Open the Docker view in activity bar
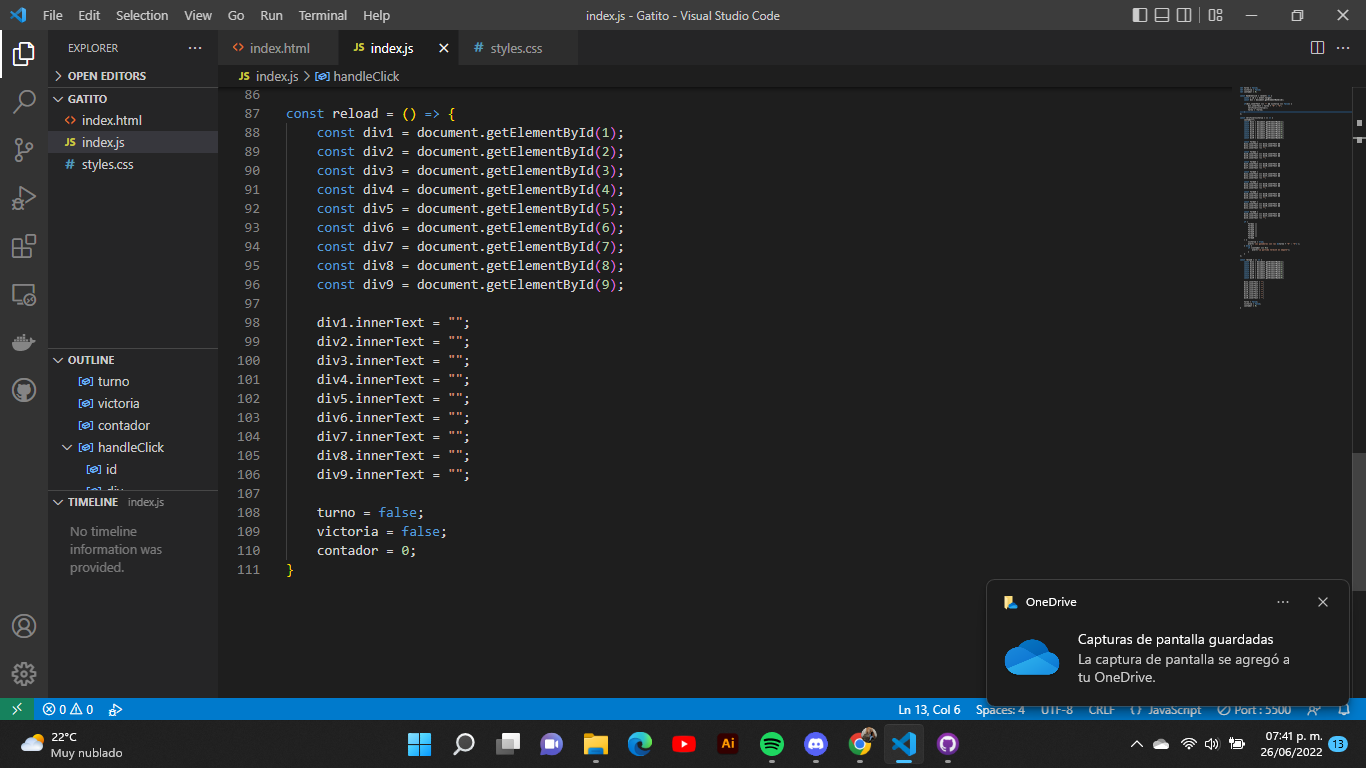This screenshot has height=768, width=1366. 24,342
